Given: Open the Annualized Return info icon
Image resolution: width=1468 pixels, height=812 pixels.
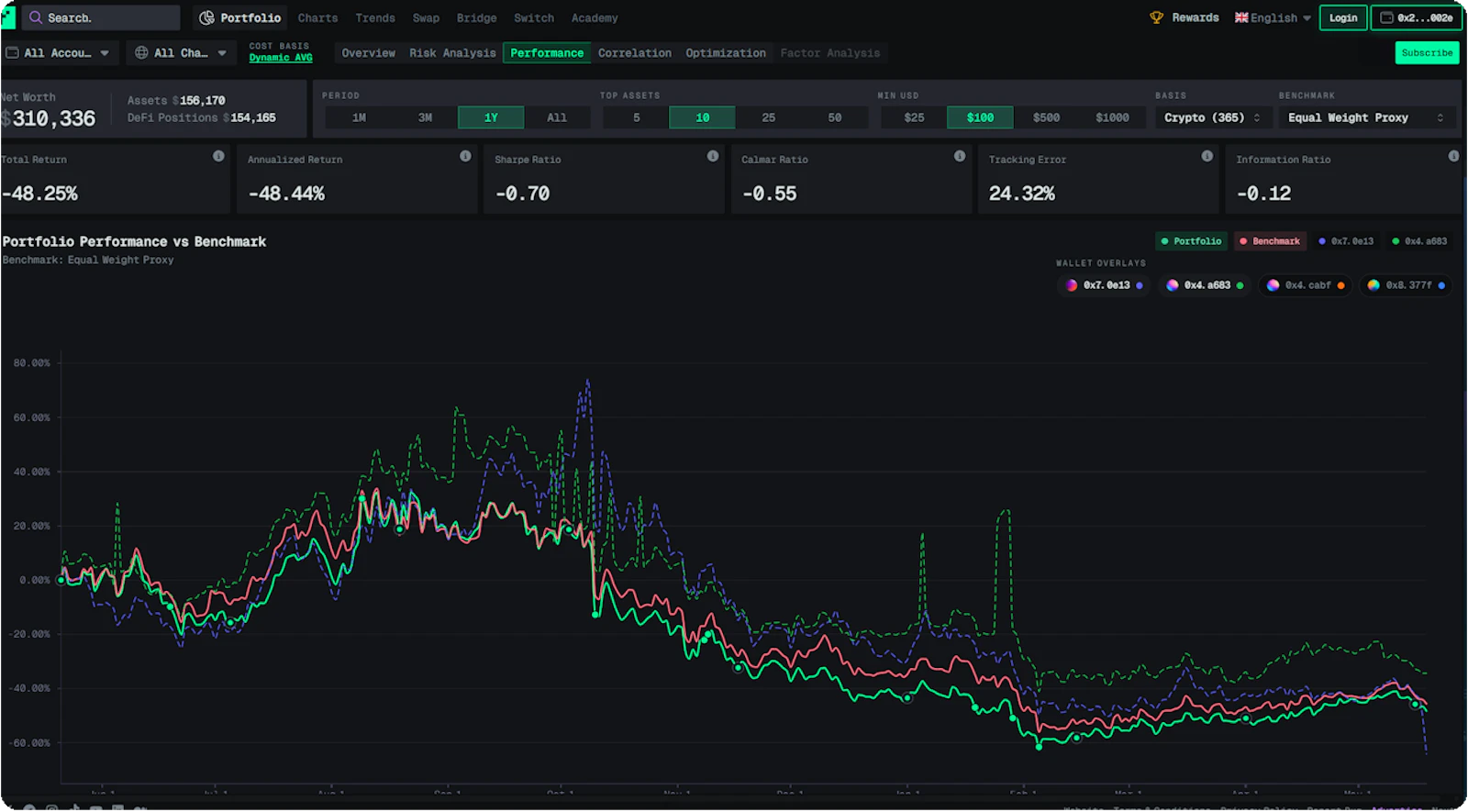Looking at the screenshot, I should [x=465, y=156].
